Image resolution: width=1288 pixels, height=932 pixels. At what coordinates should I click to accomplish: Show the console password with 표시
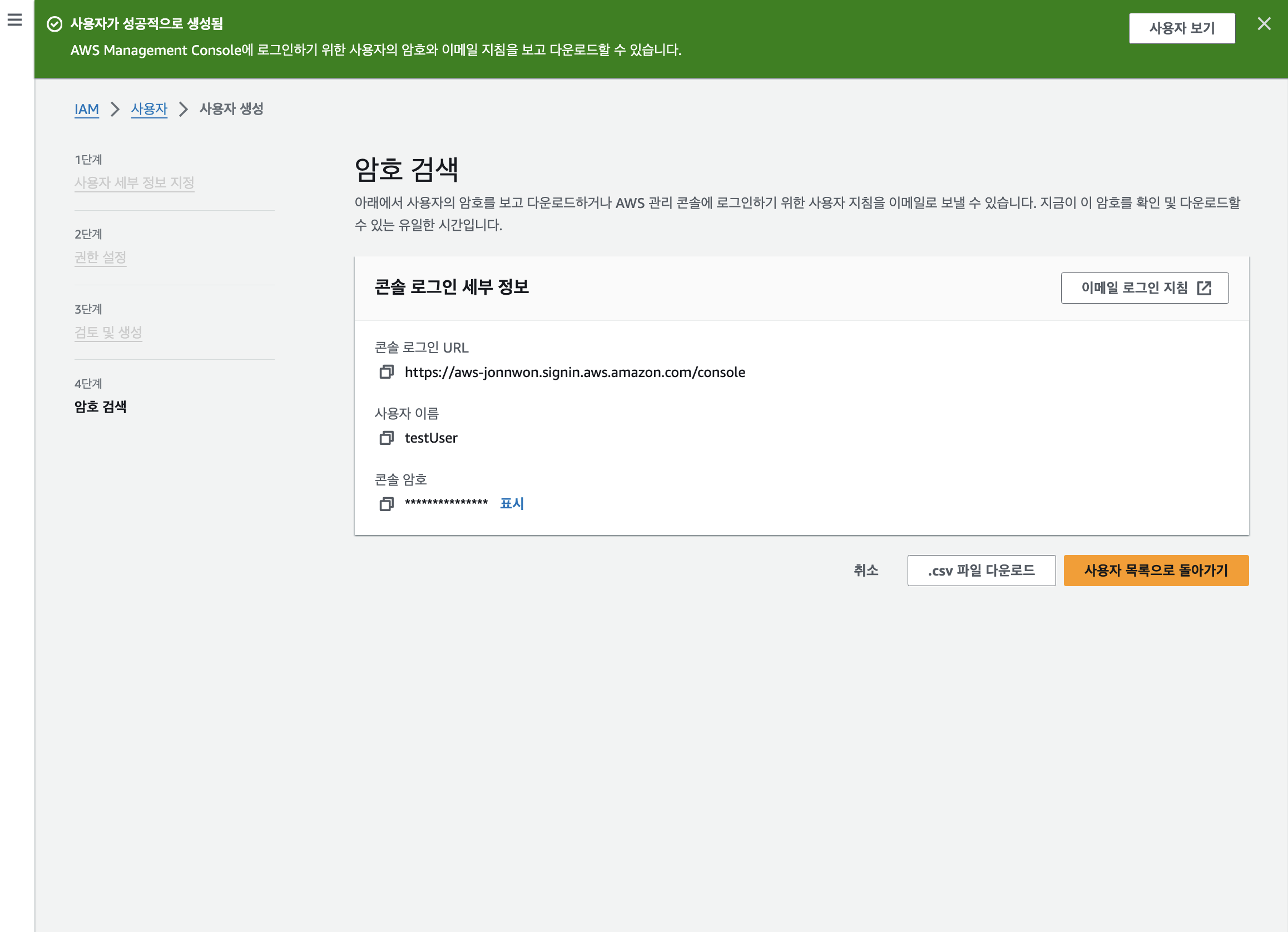(511, 503)
